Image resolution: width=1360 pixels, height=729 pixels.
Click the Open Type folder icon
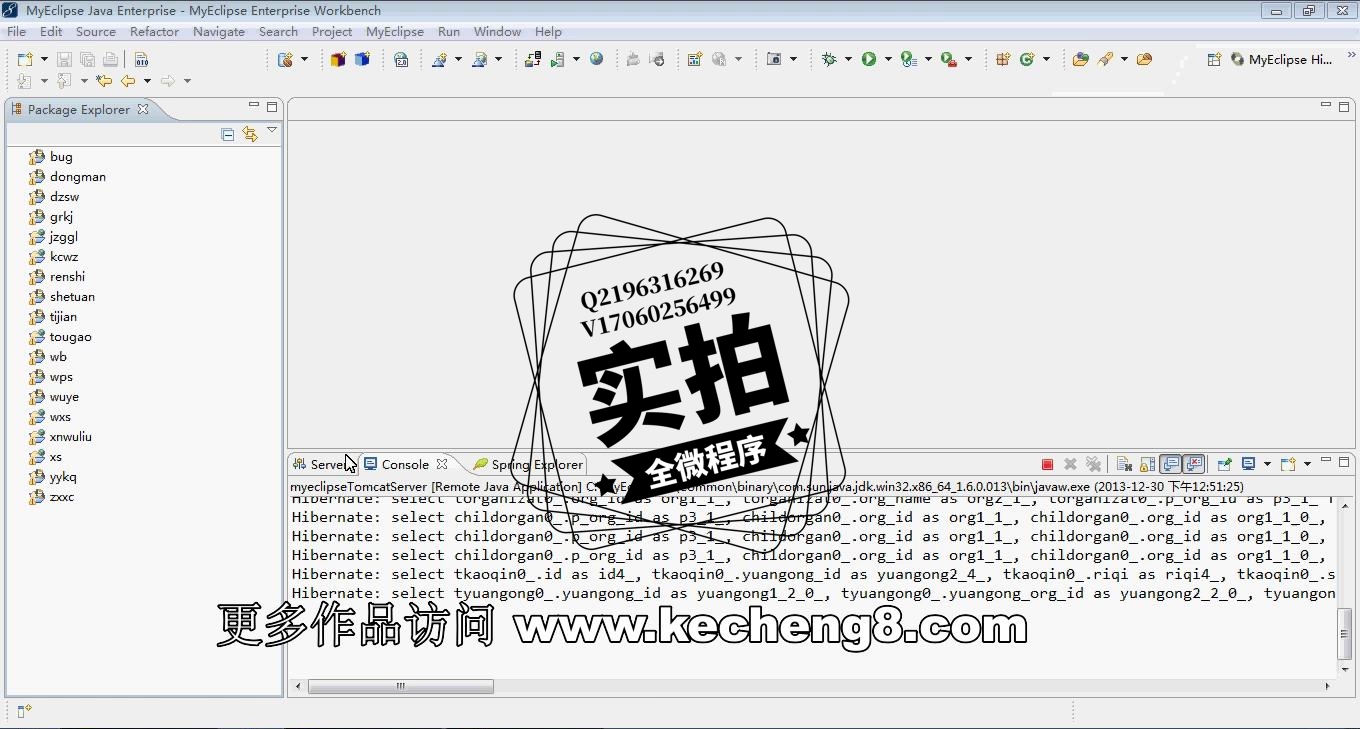click(1080, 60)
